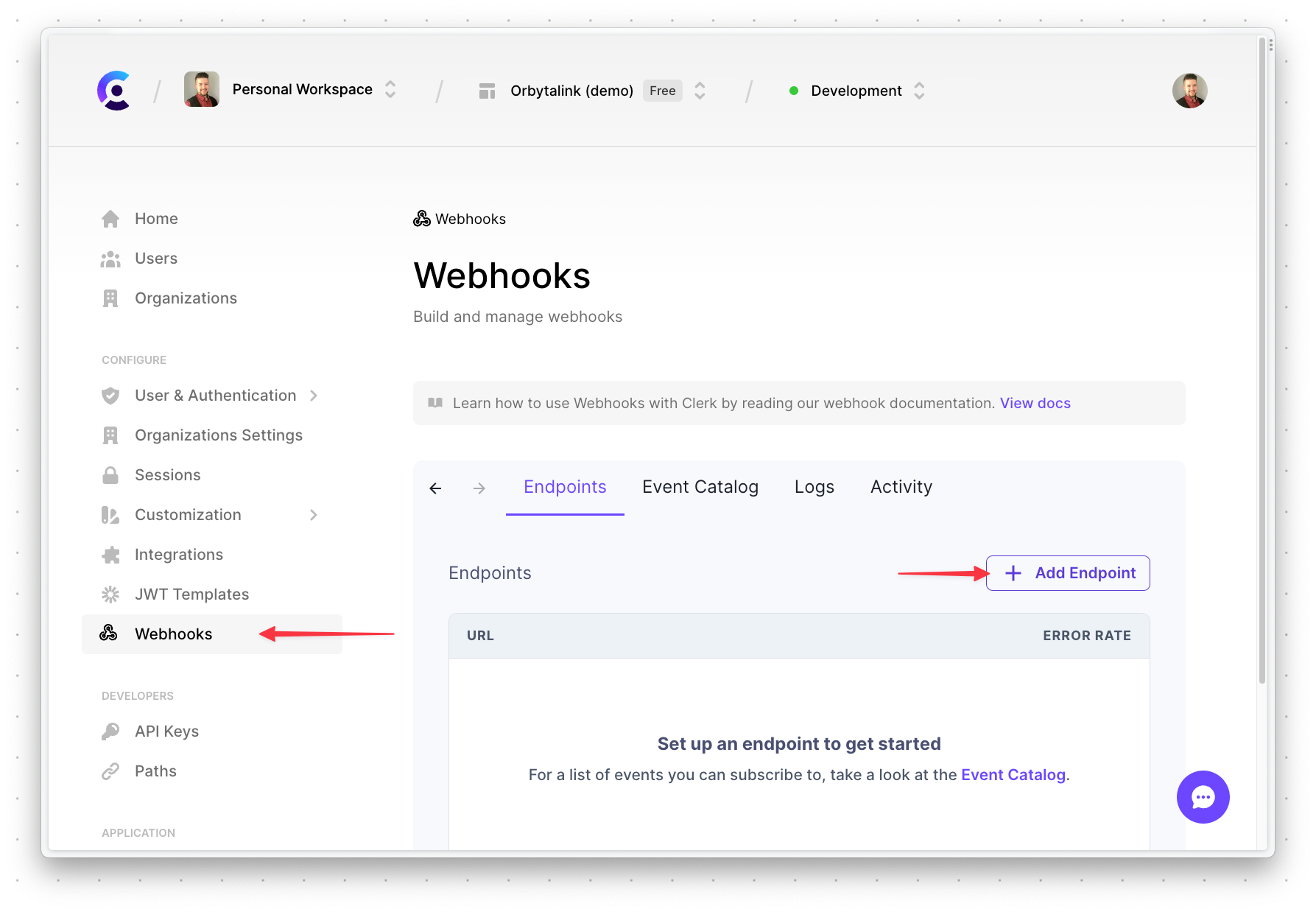Image resolution: width=1316 pixels, height=912 pixels.
Task: Switch to the Activity tab
Action: coord(901,487)
